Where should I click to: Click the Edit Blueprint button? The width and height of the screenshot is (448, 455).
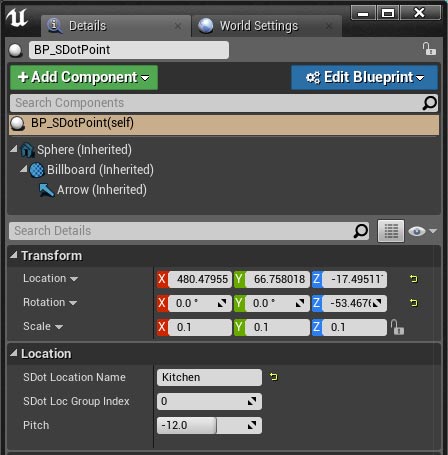pyautogui.click(x=364, y=77)
